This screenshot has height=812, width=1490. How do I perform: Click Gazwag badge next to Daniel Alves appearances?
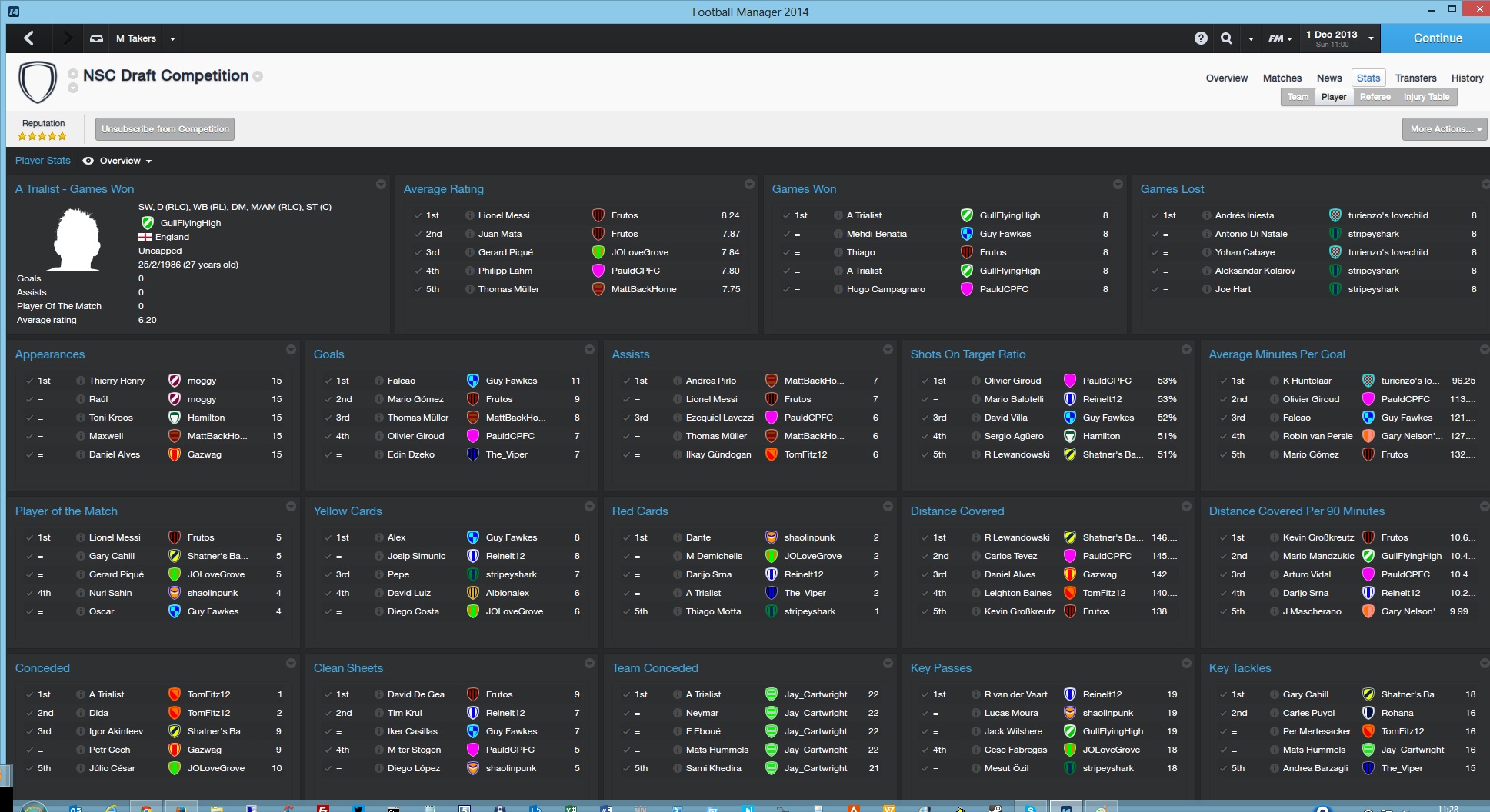pyautogui.click(x=174, y=454)
